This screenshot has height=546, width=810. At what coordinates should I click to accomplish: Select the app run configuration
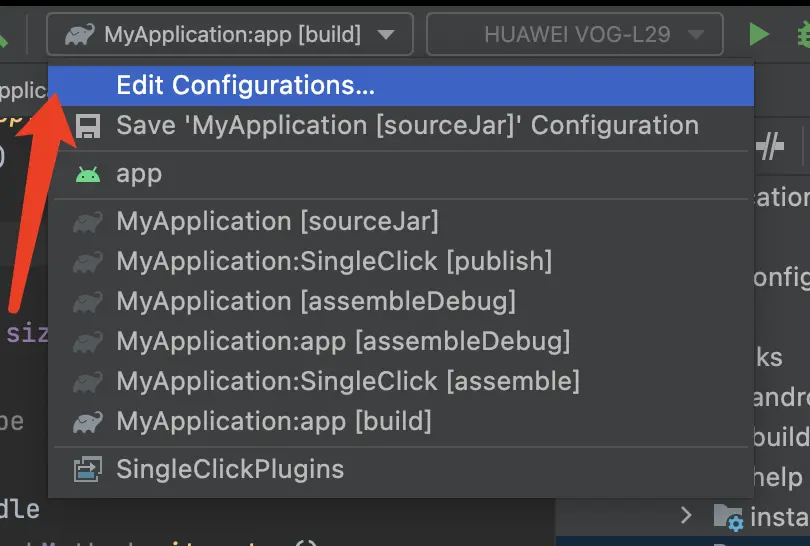click(x=139, y=174)
